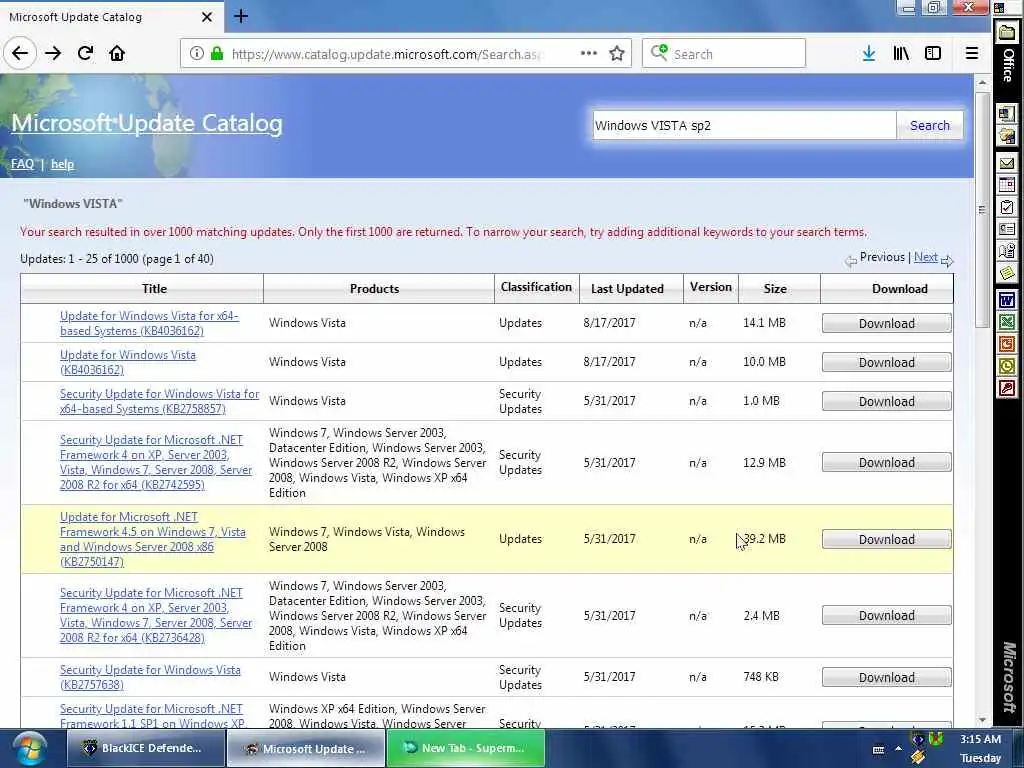The image size is (1024, 768).
Task: Open the Microsoft Update Catalog title link
Action: click(147, 123)
